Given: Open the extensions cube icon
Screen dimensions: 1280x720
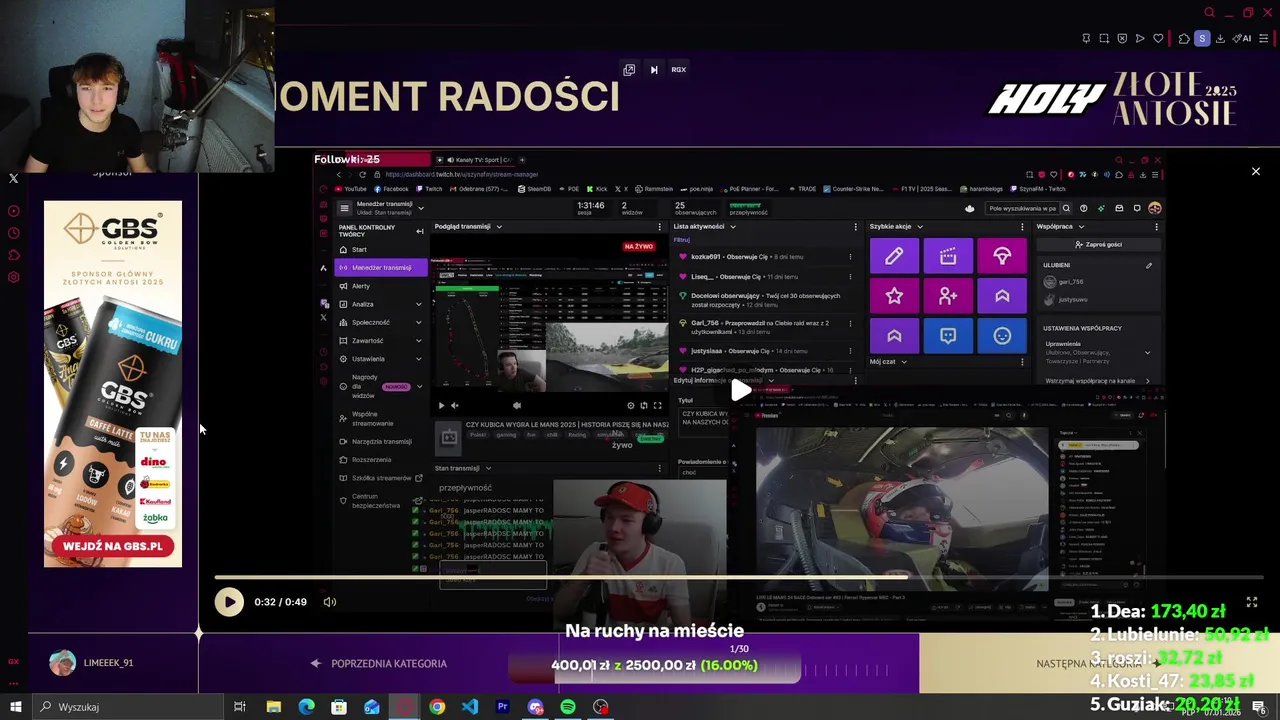Looking at the screenshot, I should [x=1184, y=39].
